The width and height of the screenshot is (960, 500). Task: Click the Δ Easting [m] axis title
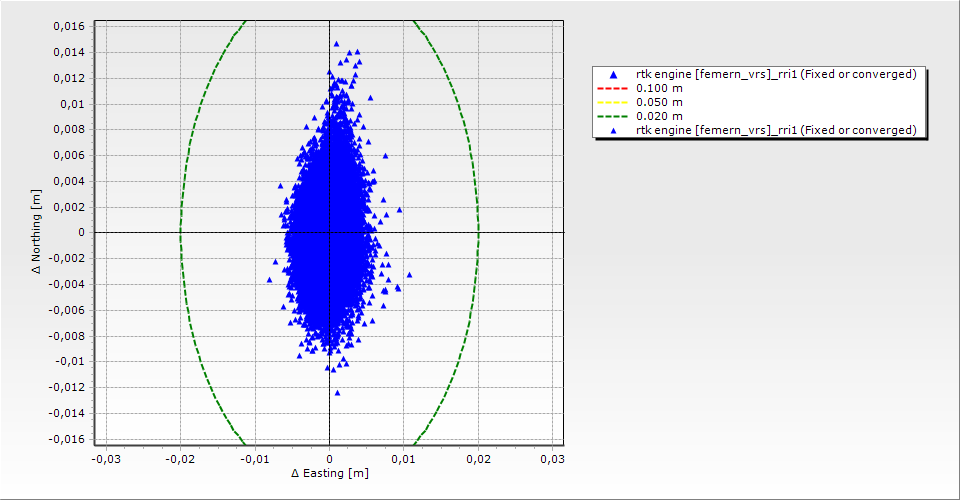pos(329,473)
